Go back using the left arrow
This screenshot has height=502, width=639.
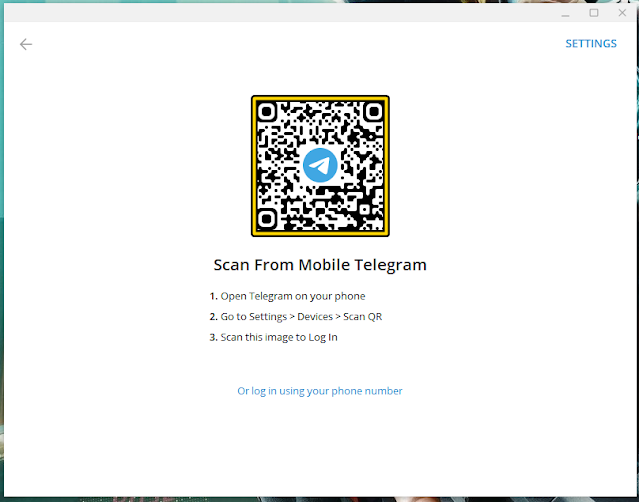coord(26,44)
